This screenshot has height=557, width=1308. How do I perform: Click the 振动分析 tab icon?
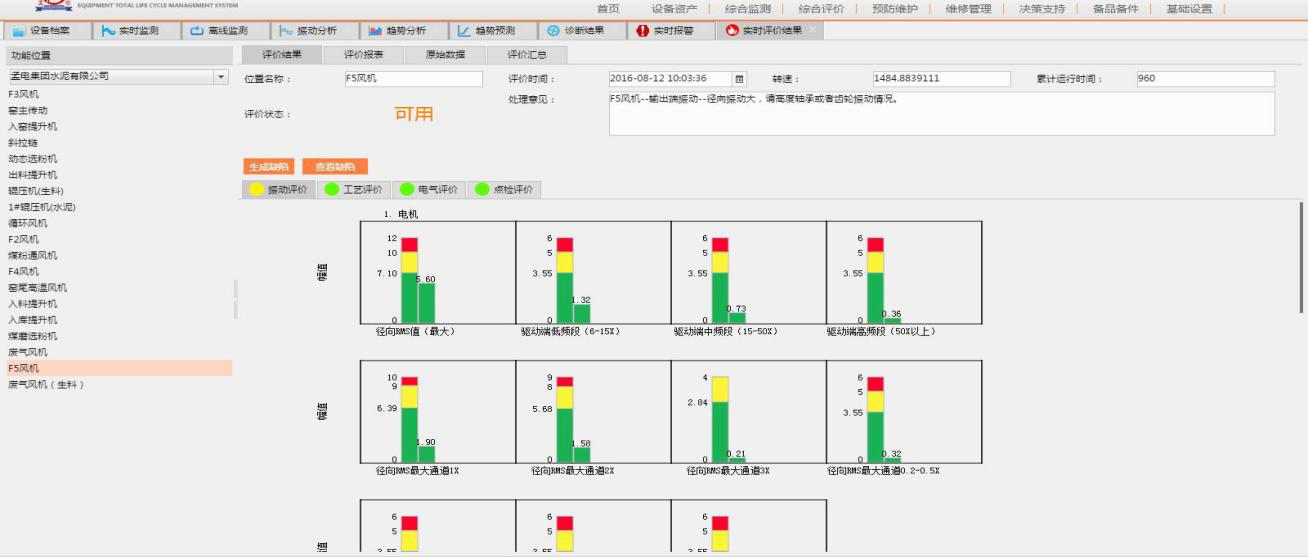click(x=286, y=31)
